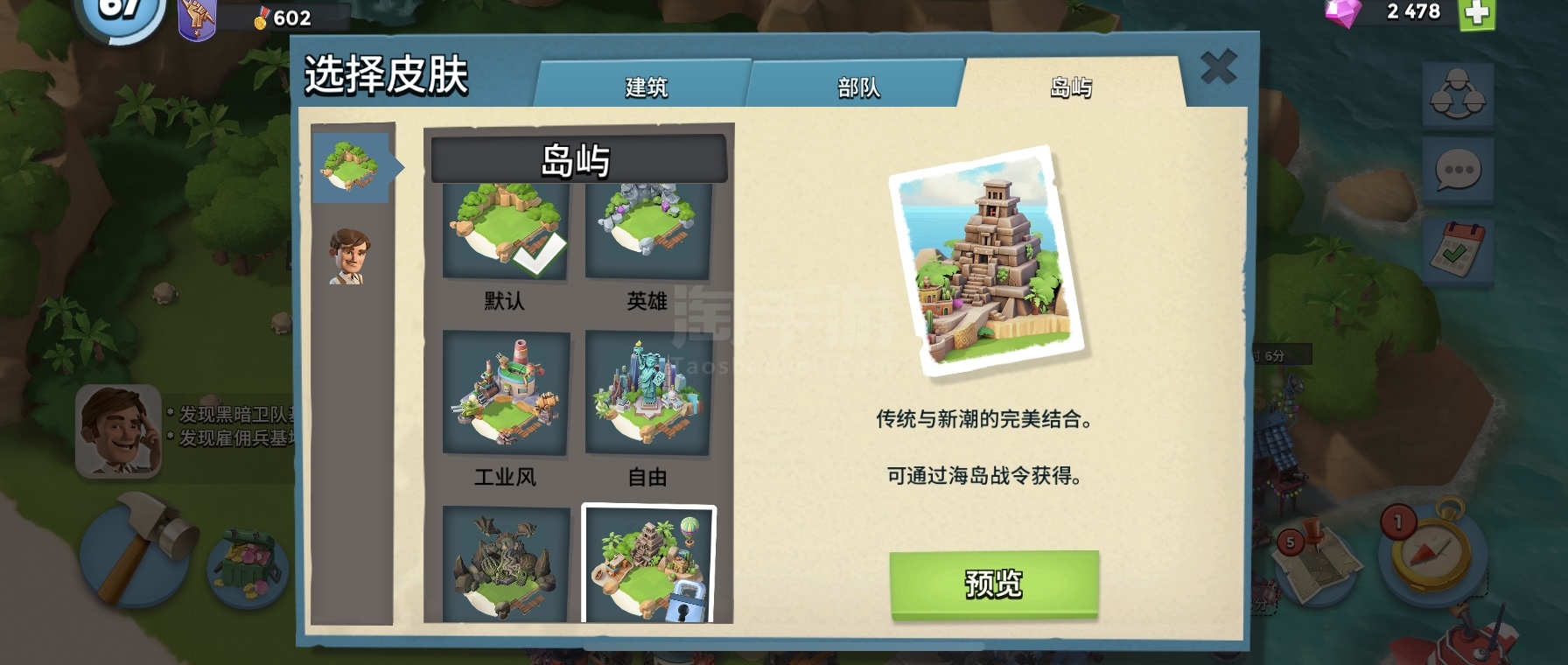Select the hero character portrait in sidebar
Image resolution: width=1568 pixels, height=665 pixels.
click(x=350, y=256)
